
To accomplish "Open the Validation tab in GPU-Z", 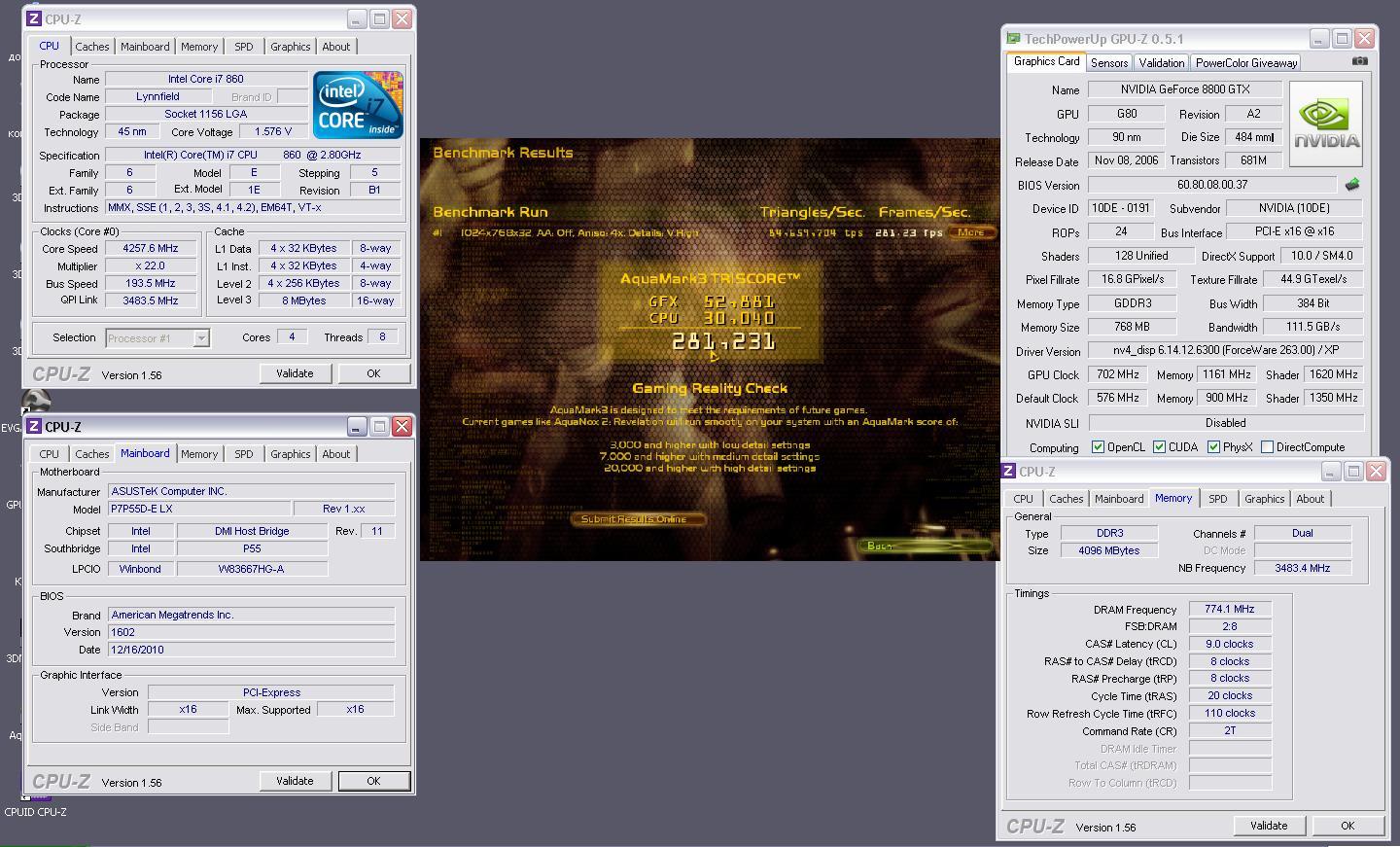I will click(1162, 62).
